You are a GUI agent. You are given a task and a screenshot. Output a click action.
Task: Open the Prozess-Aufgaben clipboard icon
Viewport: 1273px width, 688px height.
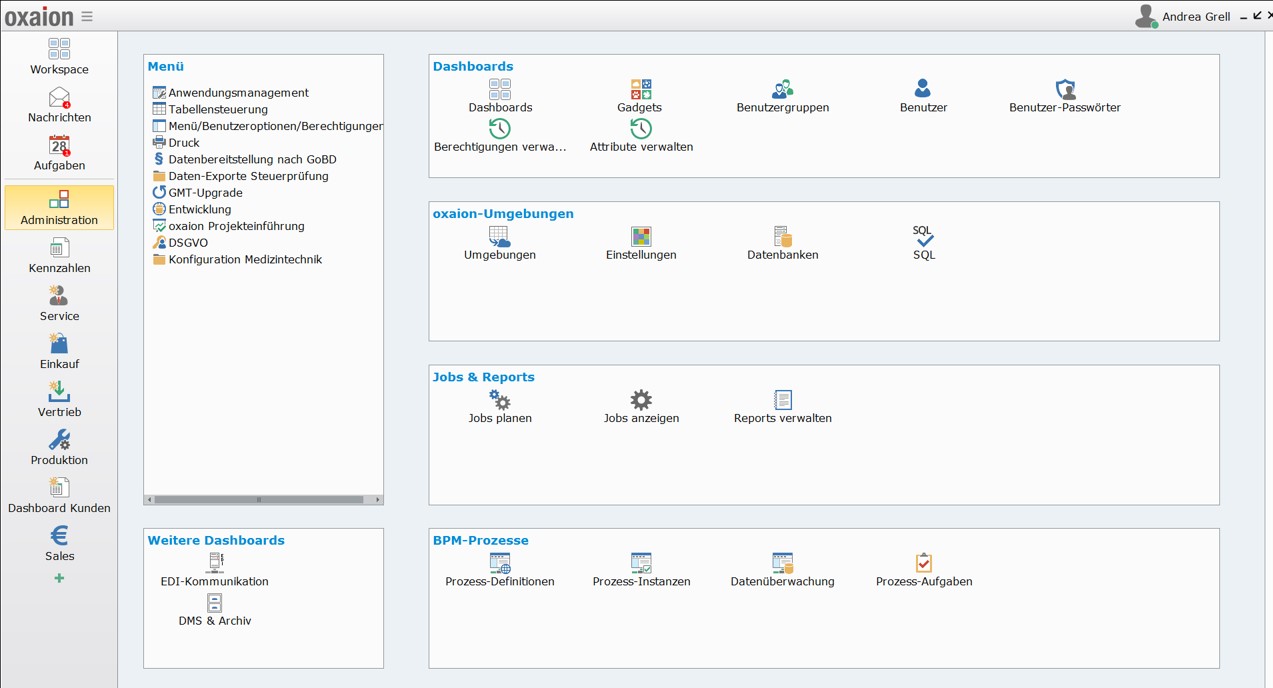pos(923,563)
